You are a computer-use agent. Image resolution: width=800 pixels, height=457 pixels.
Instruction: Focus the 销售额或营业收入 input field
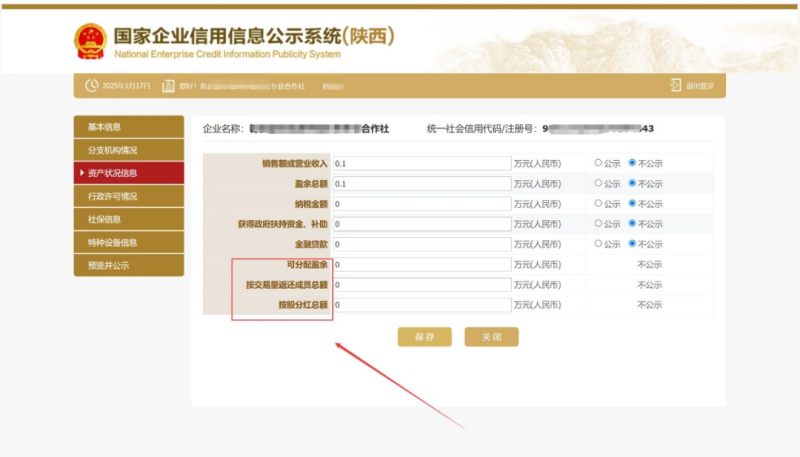pyautogui.click(x=422, y=163)
